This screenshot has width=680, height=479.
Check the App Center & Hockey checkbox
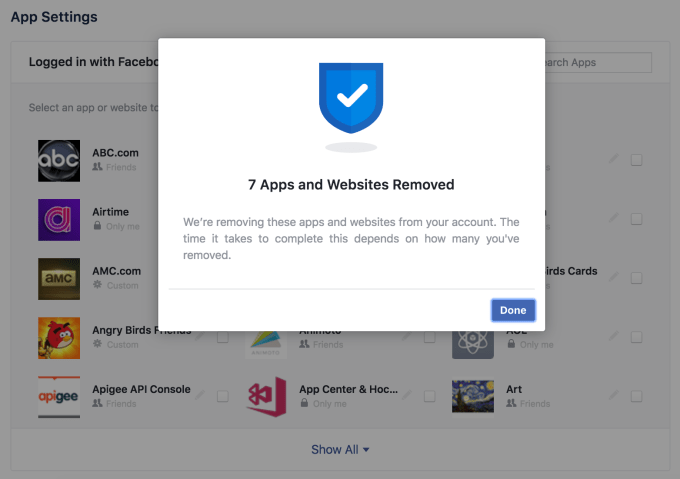pos(429,396)
